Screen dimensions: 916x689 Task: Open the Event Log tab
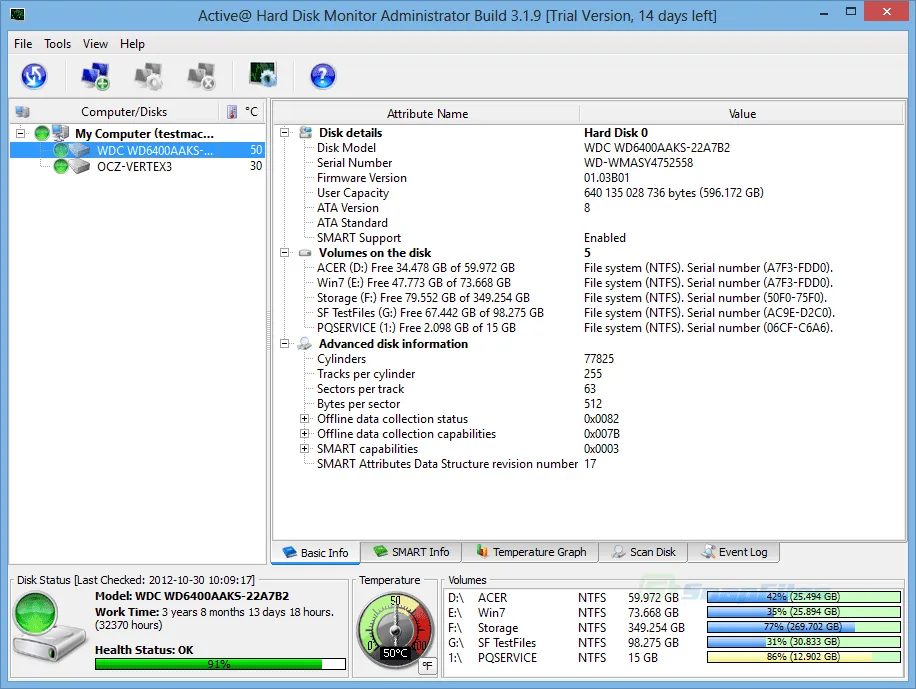click(734, 552)
